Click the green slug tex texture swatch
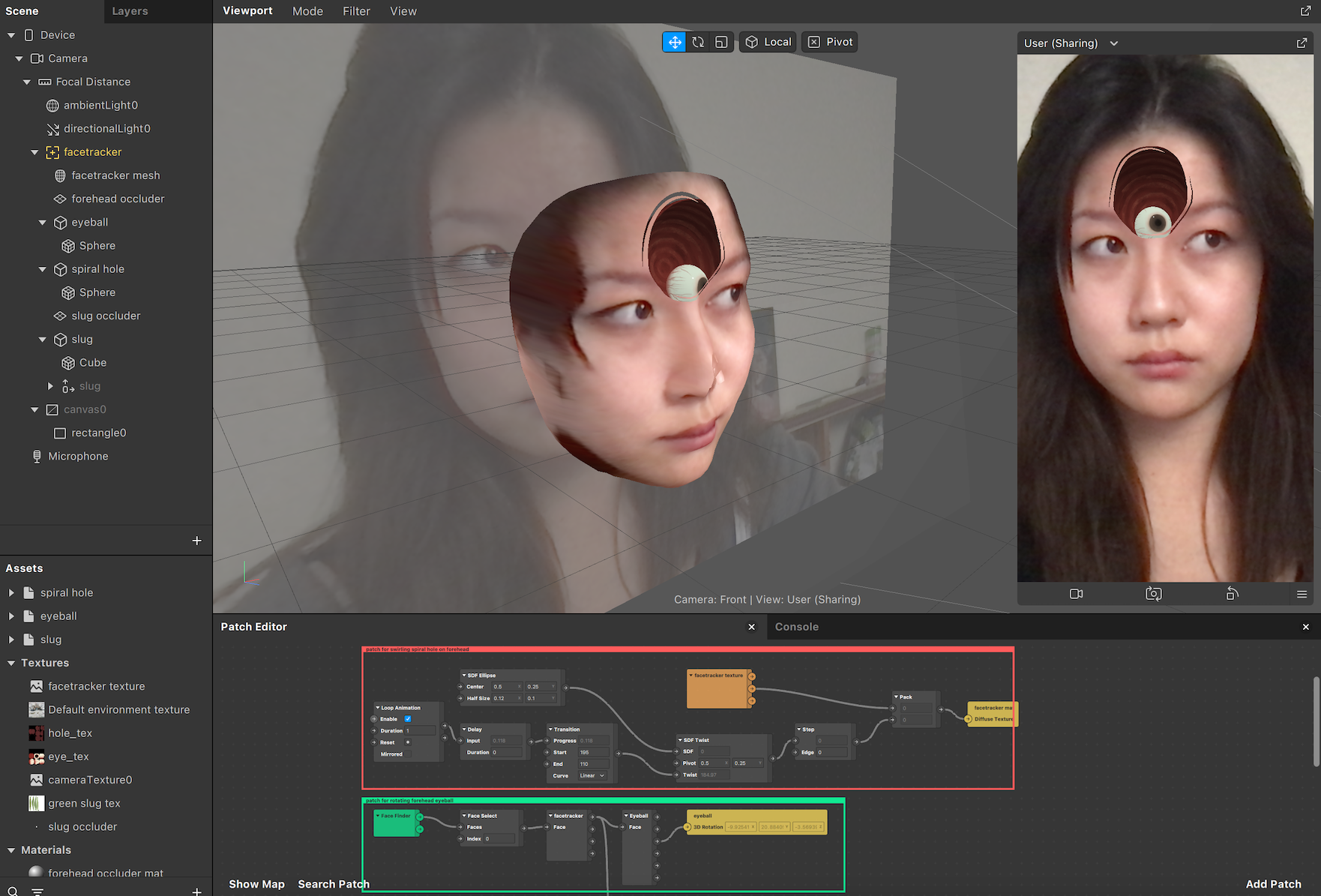The width and height of the screenshot is (1321, 896). click(x=36, y=803)
